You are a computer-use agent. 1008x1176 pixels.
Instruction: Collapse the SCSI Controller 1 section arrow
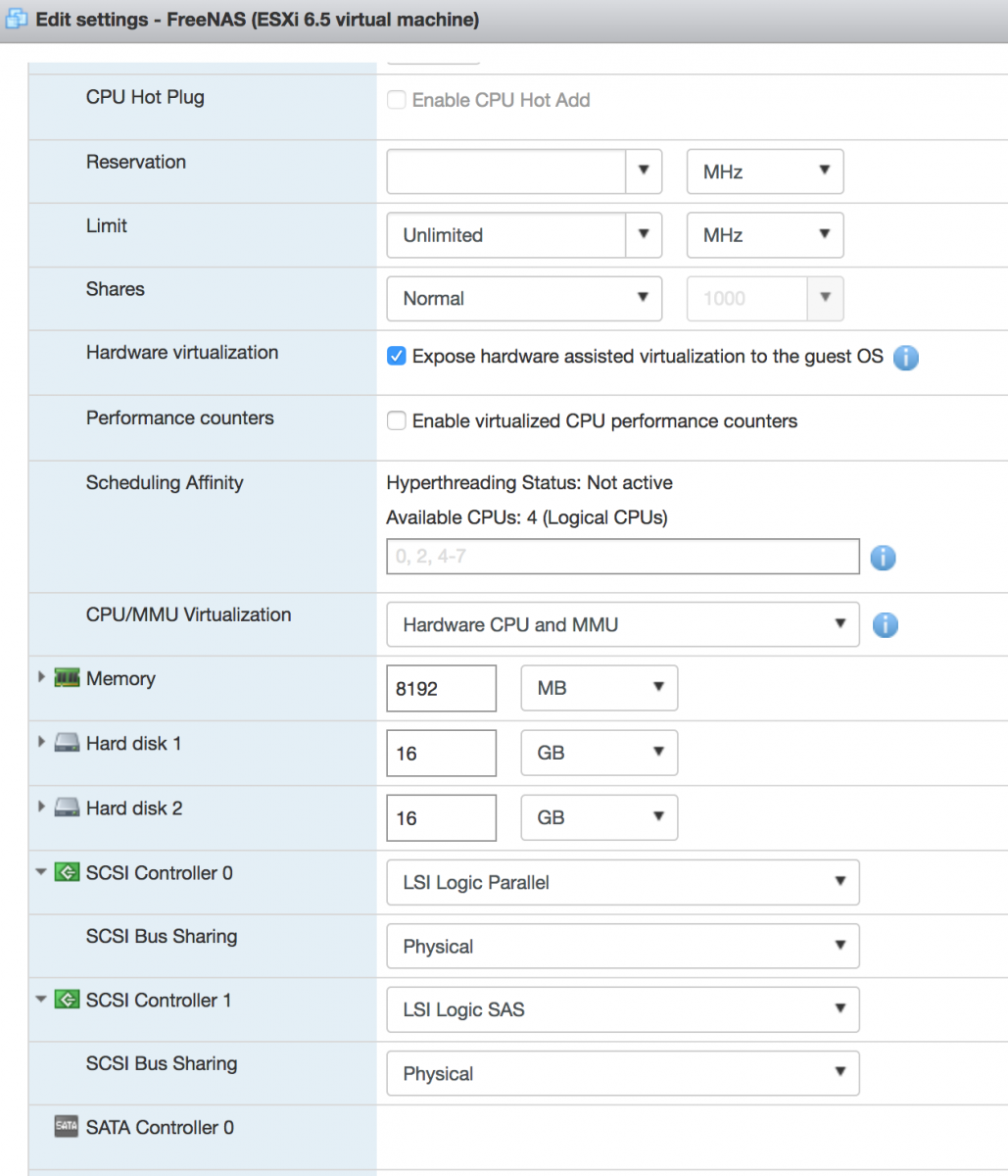click(41, 999)
